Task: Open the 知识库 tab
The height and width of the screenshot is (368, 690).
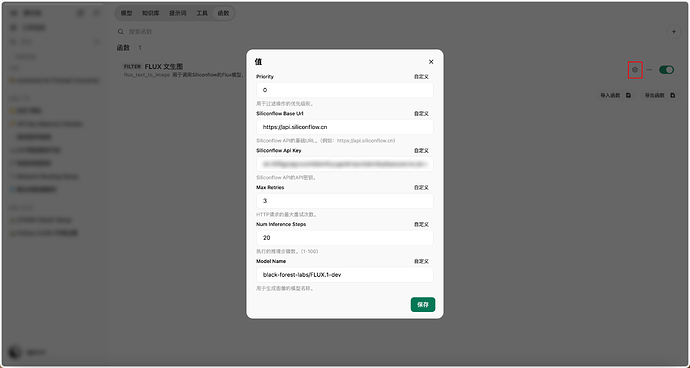Action: [150, 13]
